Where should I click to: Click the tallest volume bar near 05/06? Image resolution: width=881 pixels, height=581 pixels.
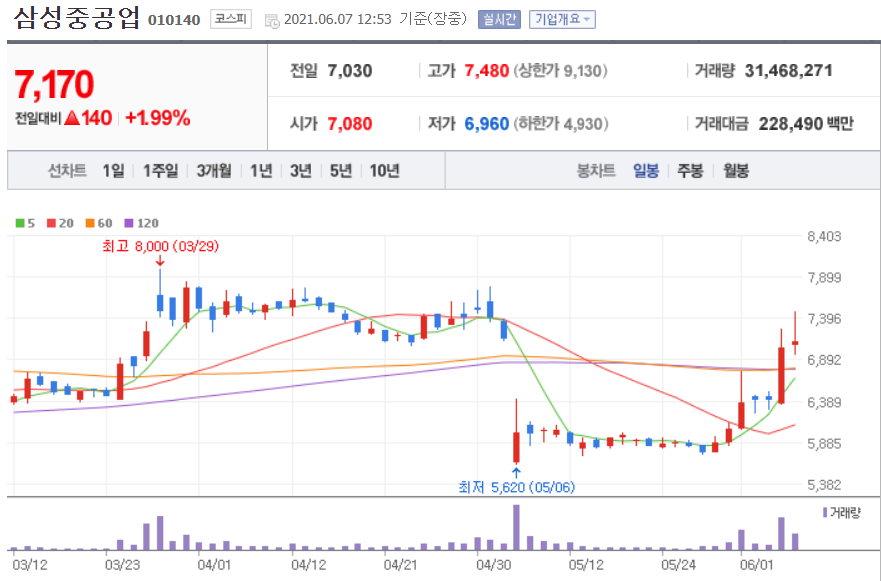[516, 527]
